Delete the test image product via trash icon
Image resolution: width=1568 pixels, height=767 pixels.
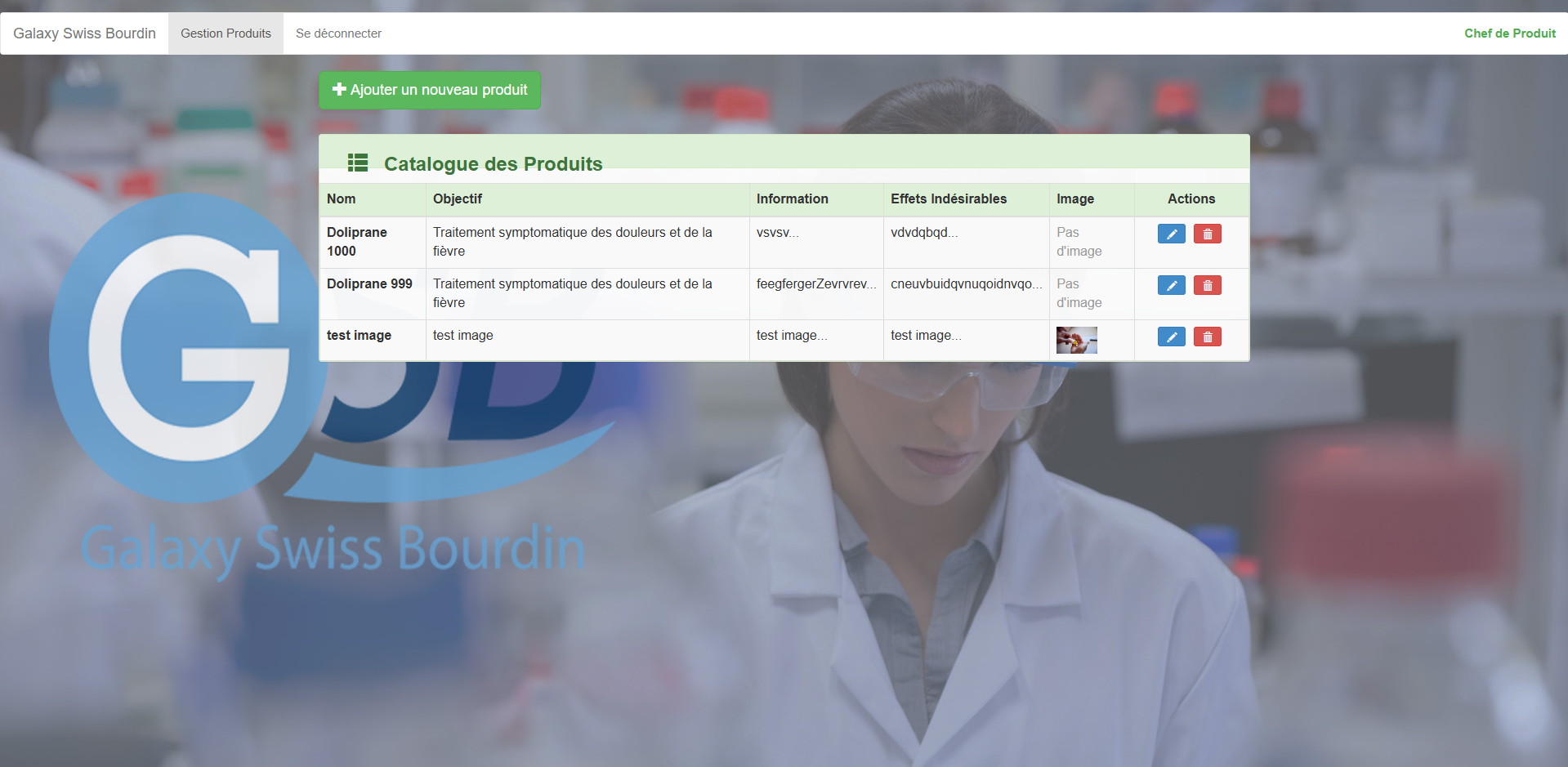coord(1207,337)
